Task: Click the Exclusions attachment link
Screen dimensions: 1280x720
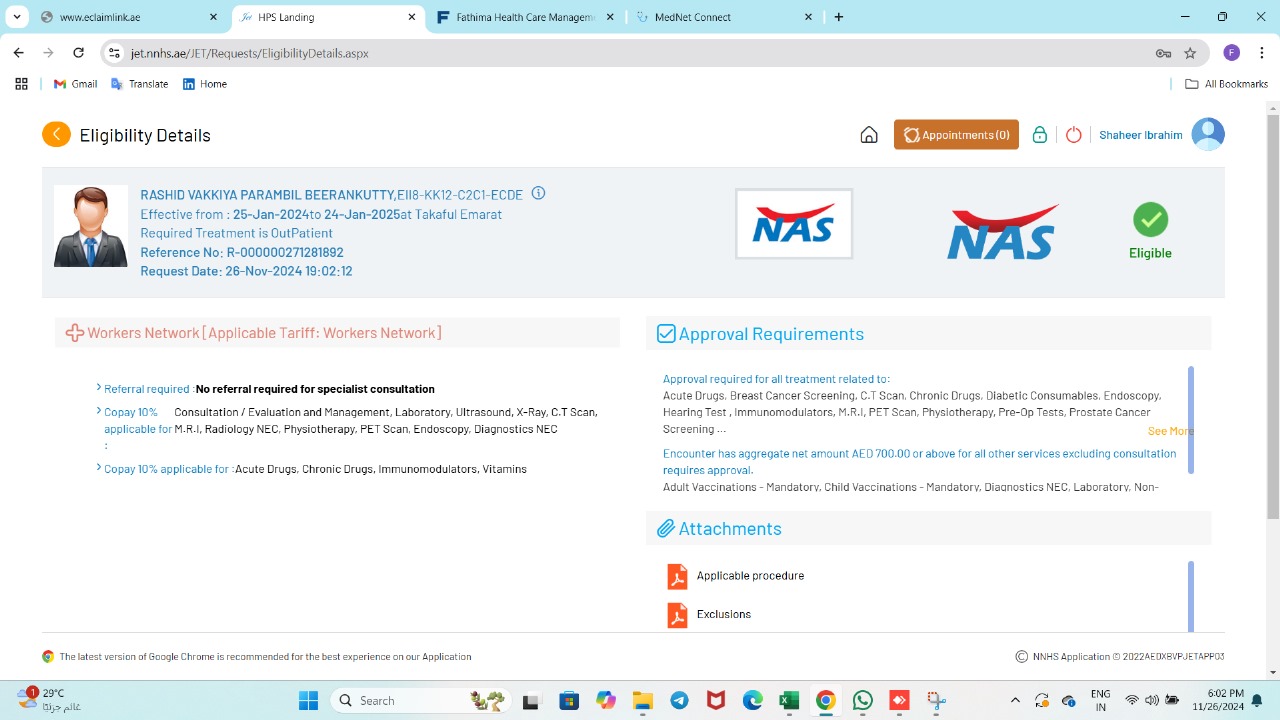Action: pyautogui.click(x=724, y=614)
